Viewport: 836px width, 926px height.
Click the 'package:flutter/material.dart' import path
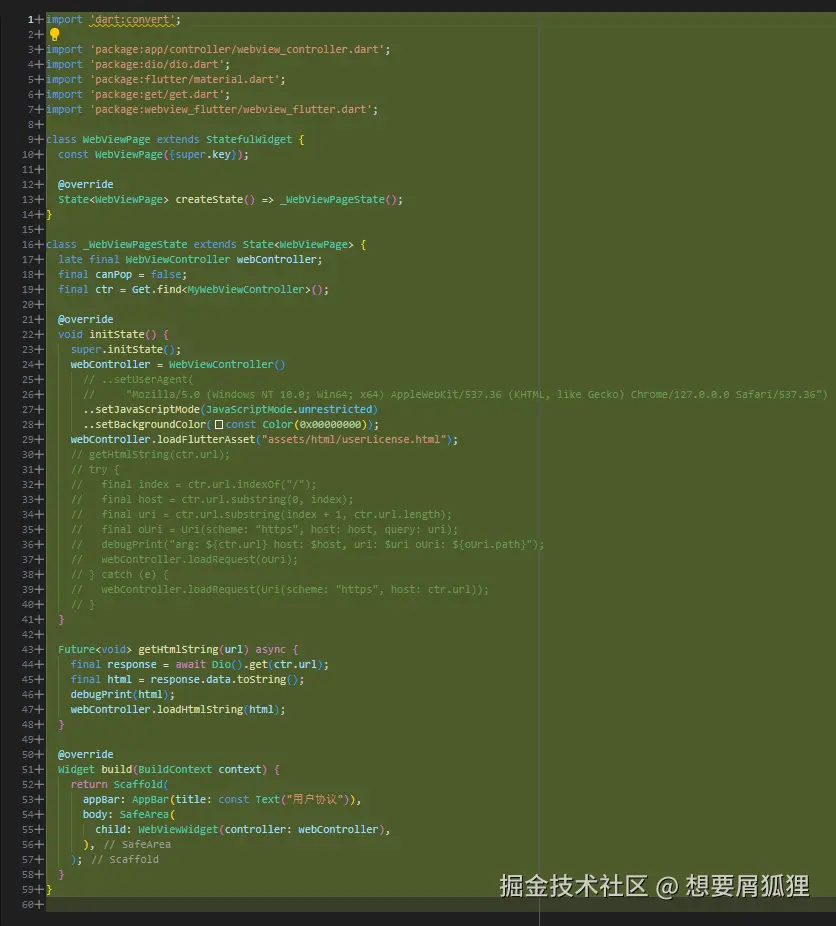185,80
